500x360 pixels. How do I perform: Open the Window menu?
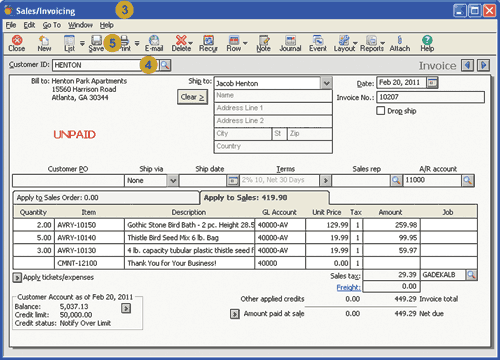click(80, 25)
